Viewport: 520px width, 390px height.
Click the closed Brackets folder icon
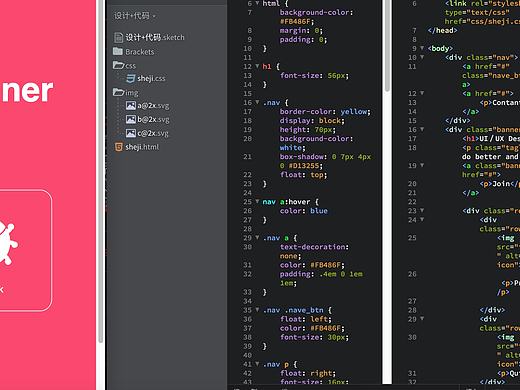118,51
